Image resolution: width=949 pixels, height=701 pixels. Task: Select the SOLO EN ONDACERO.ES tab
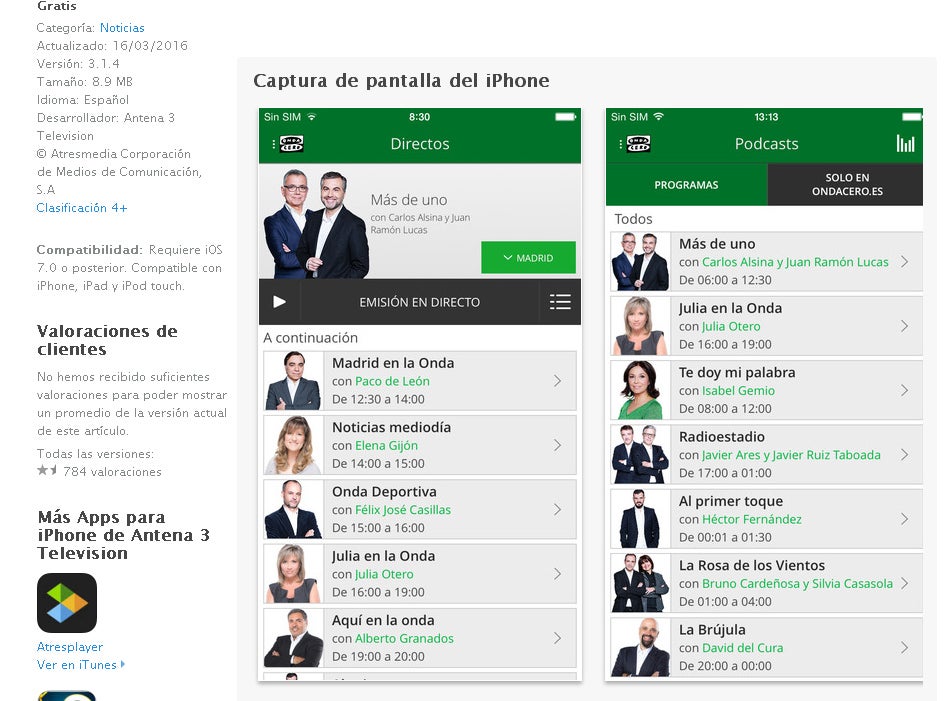(x=846, y=185)
